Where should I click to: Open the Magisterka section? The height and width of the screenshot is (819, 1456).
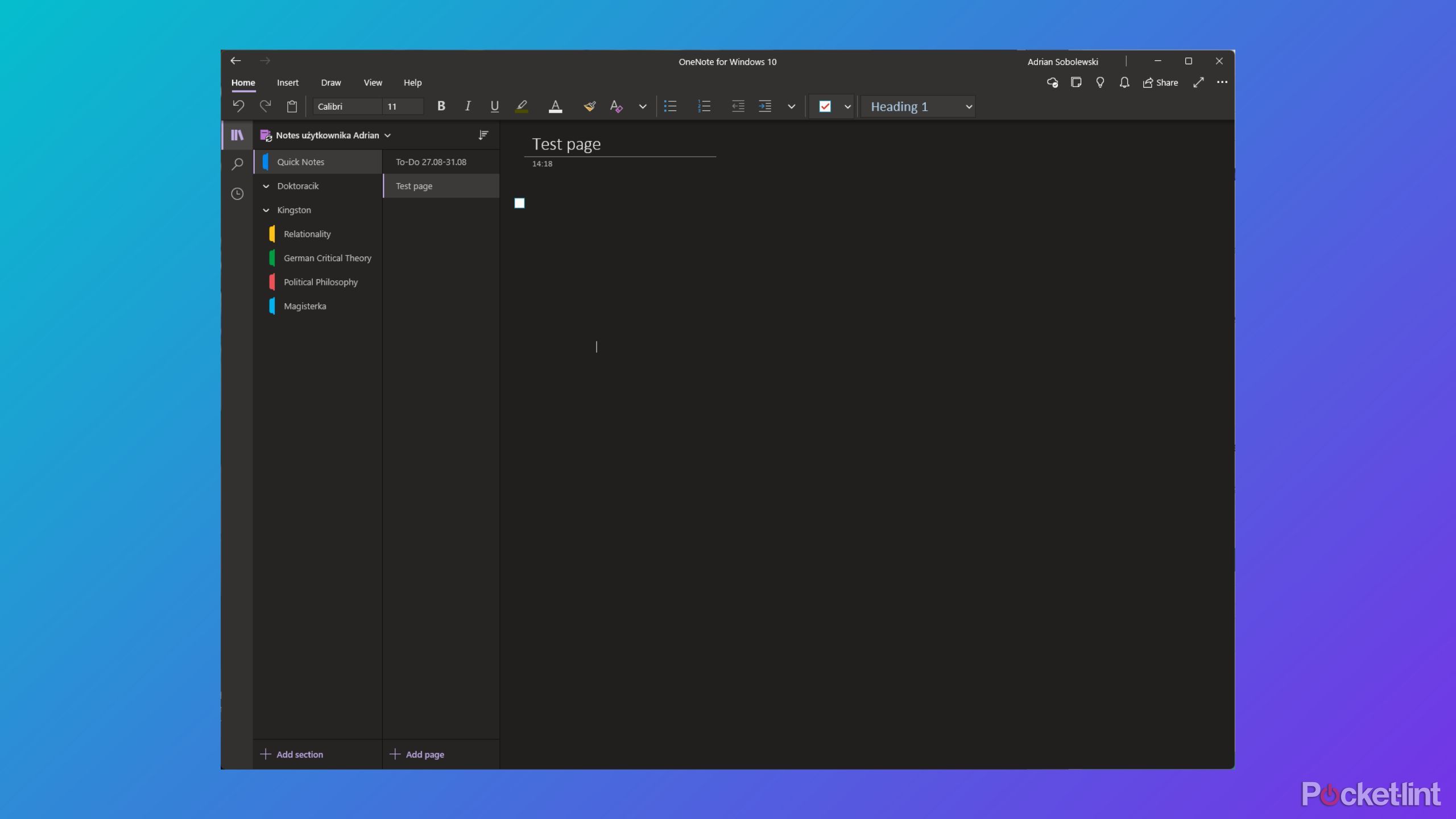318,306
